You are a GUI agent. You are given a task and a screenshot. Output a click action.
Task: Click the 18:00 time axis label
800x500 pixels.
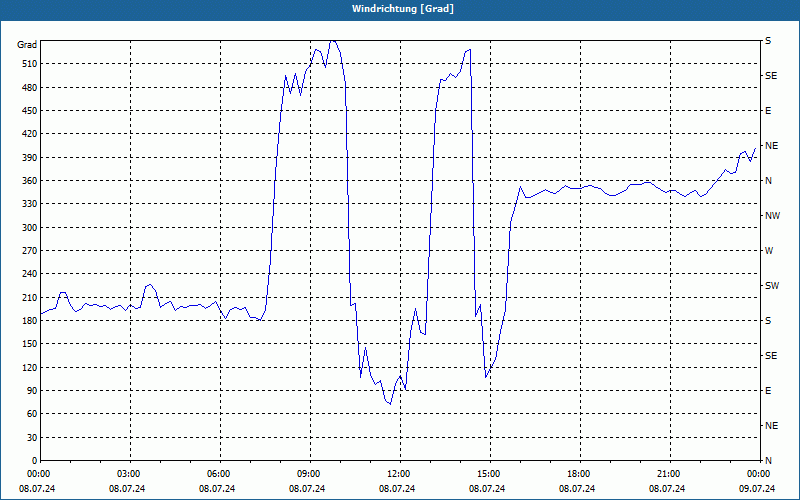tap(577, 474)
